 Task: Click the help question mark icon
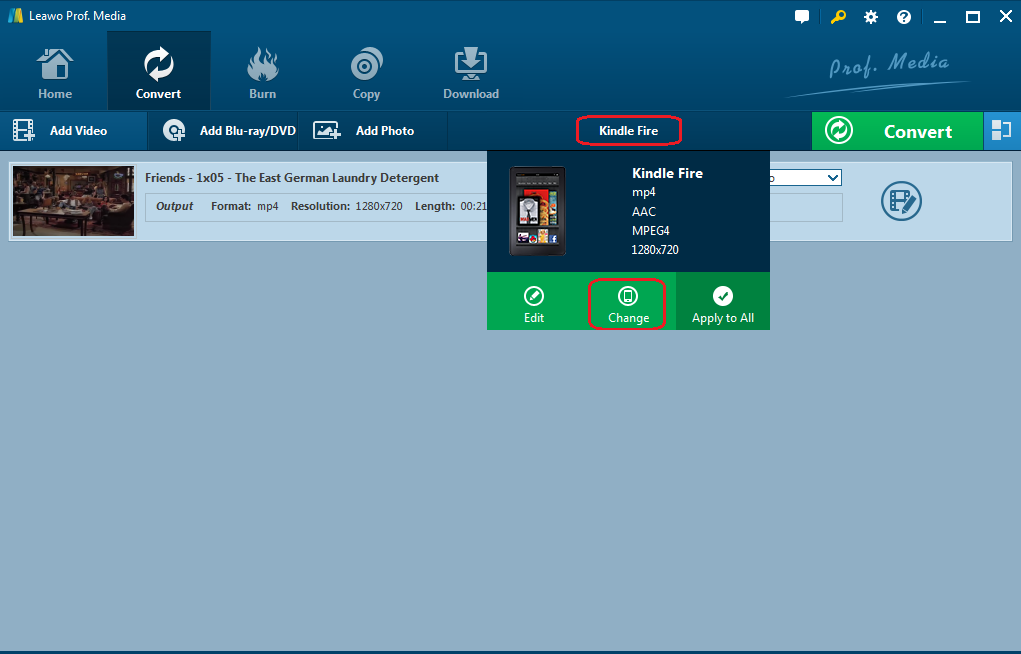904,17
